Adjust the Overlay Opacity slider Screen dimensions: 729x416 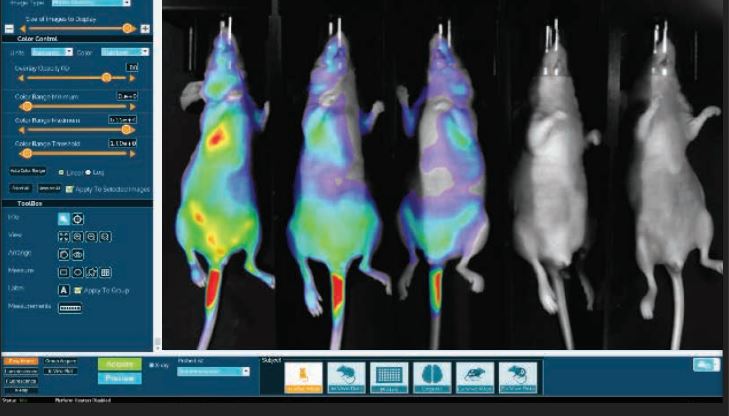point(106,77)
